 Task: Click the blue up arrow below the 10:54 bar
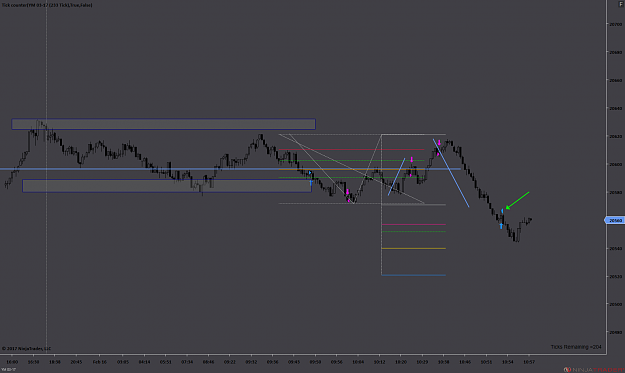click(x=501, y=226)
